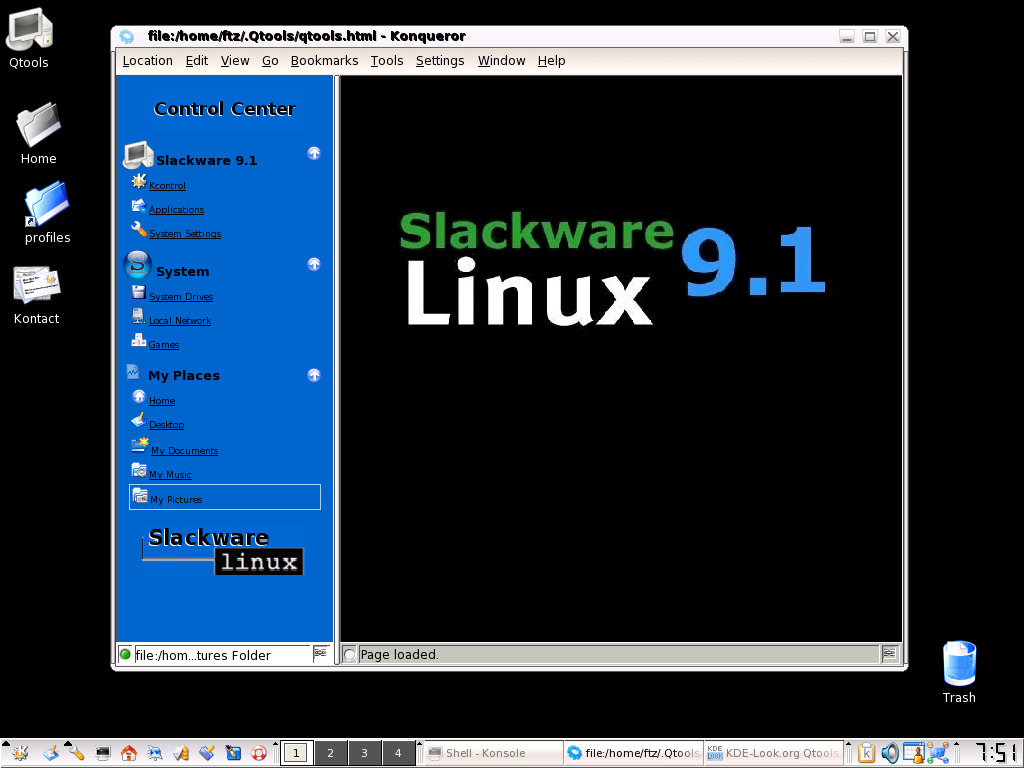
Task: Follow the My Documents link
Action: (x=184, y=451)
